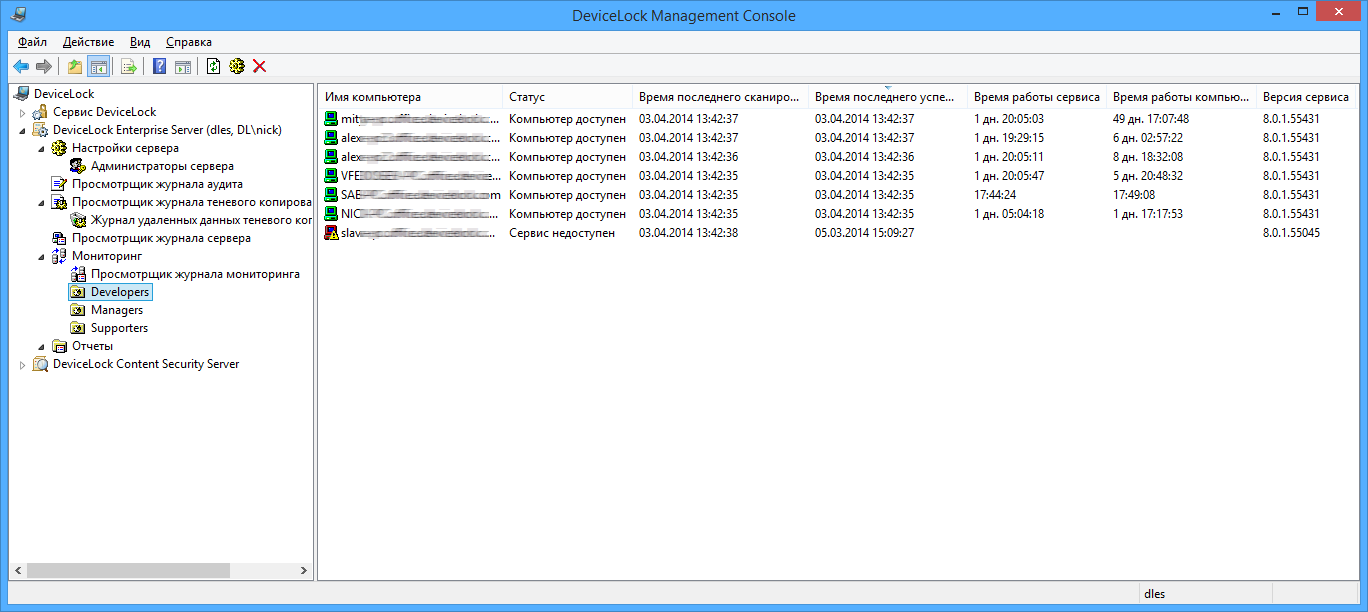Click the Export List toolbar icon
The height and width of the screenshot is (612, 1368).
(129, 66)
